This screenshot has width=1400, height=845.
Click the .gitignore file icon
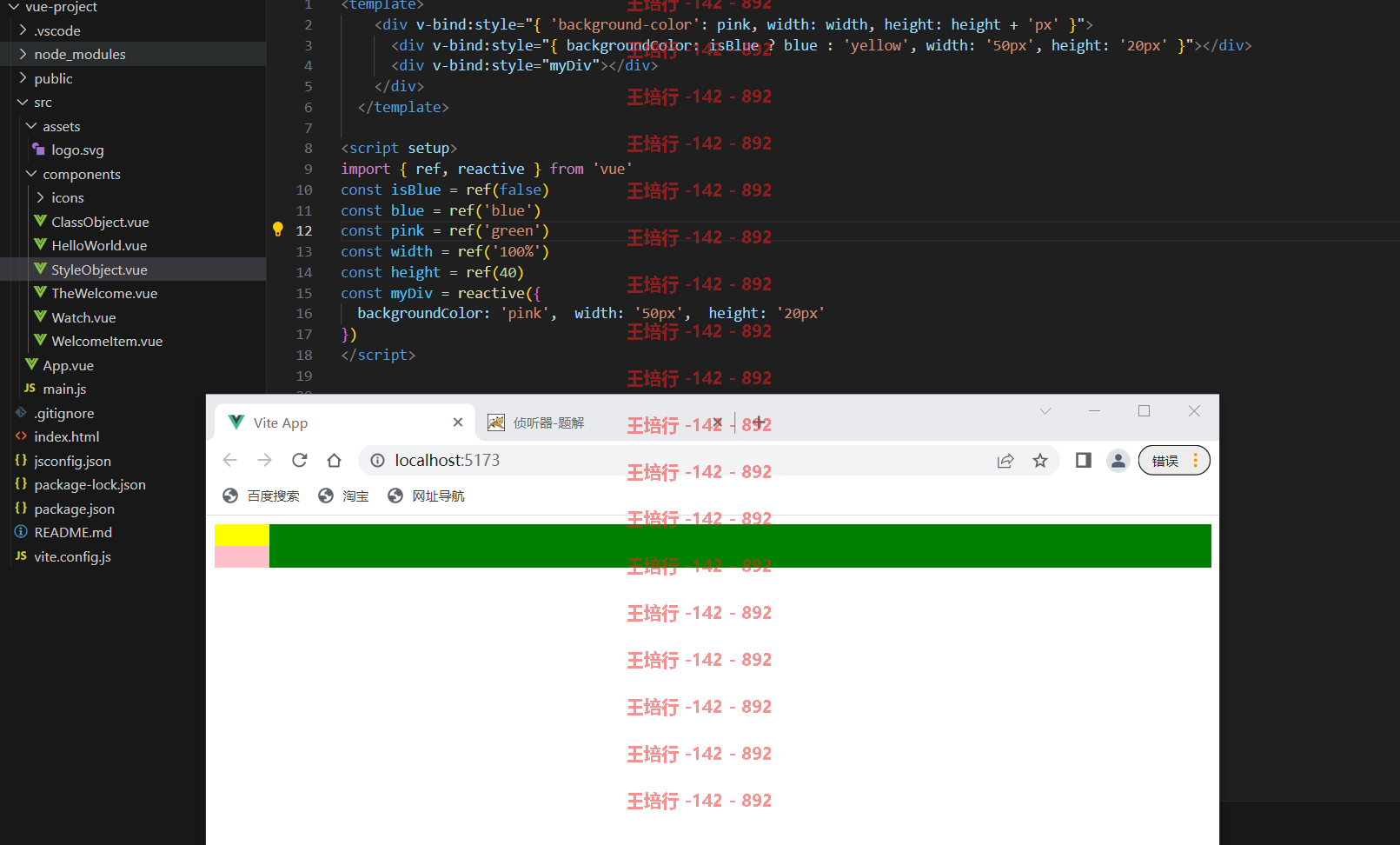[22, 413]
